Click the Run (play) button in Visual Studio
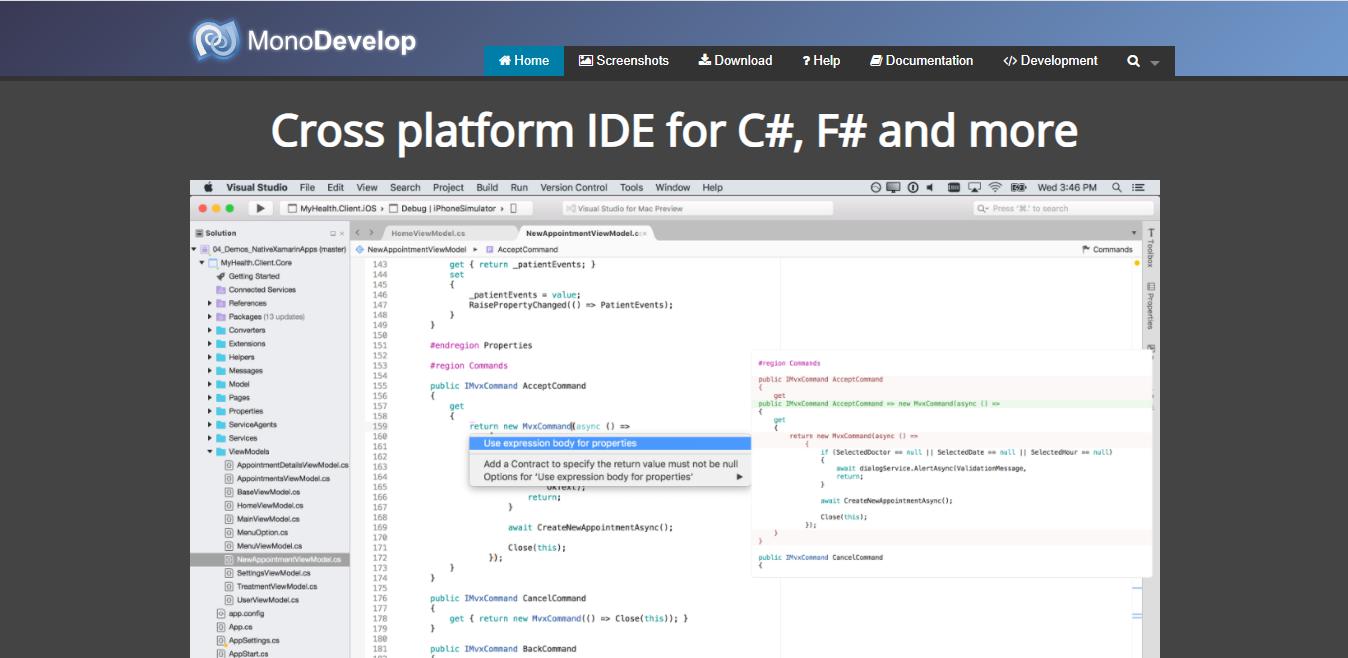Screen dimensions: 1348x658 coord(258,207)
